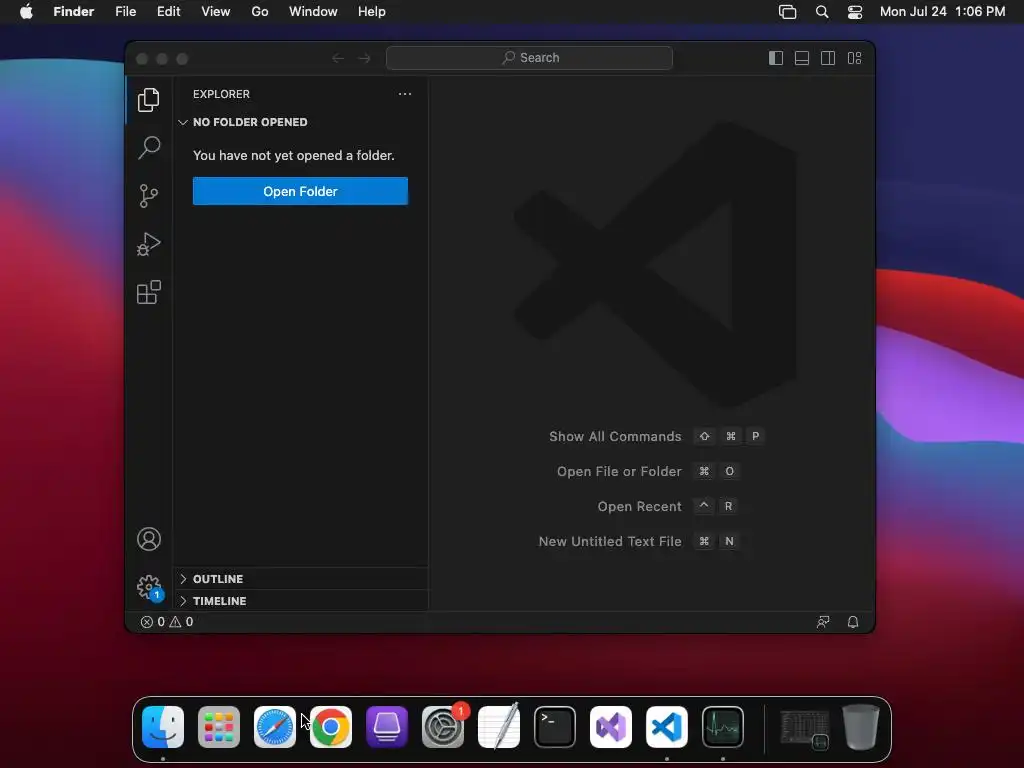Image resolution: width=1024 pixels, height=768 pixels.
Task: Launch Google Chrome from the Dock
Action: coord(331,727)
